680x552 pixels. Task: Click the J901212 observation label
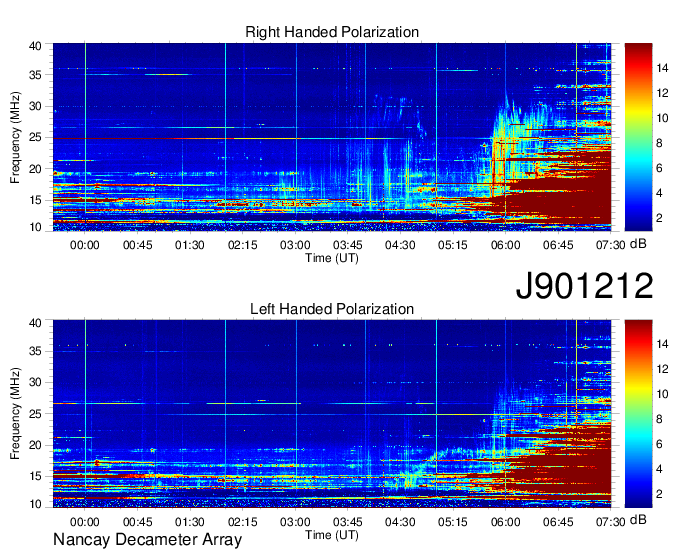pyautogui.click(x=584, y=286)
